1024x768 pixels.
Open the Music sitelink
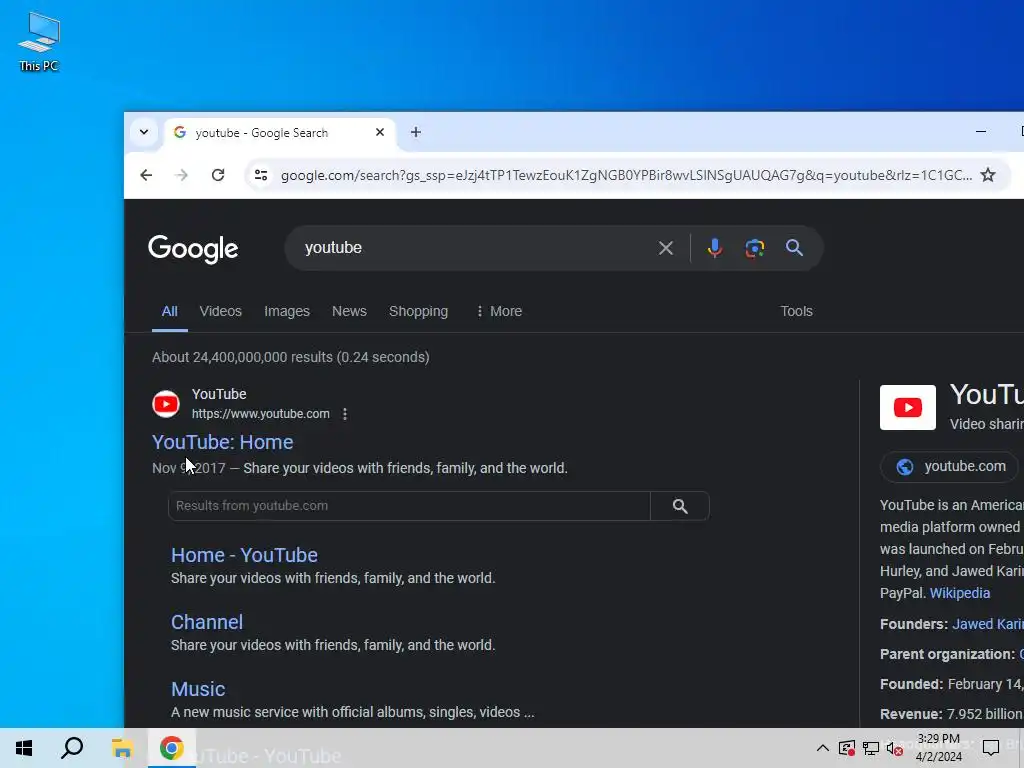pos(198,689)
